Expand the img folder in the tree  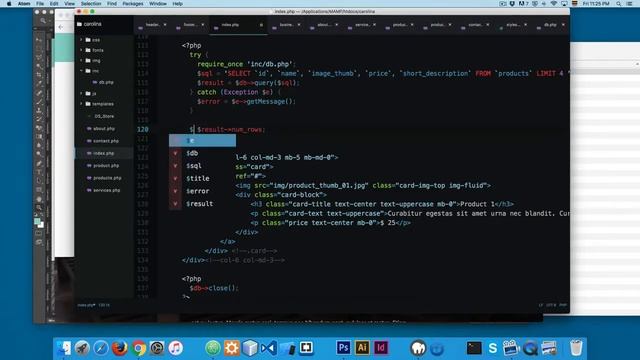[x=81, y=60]
